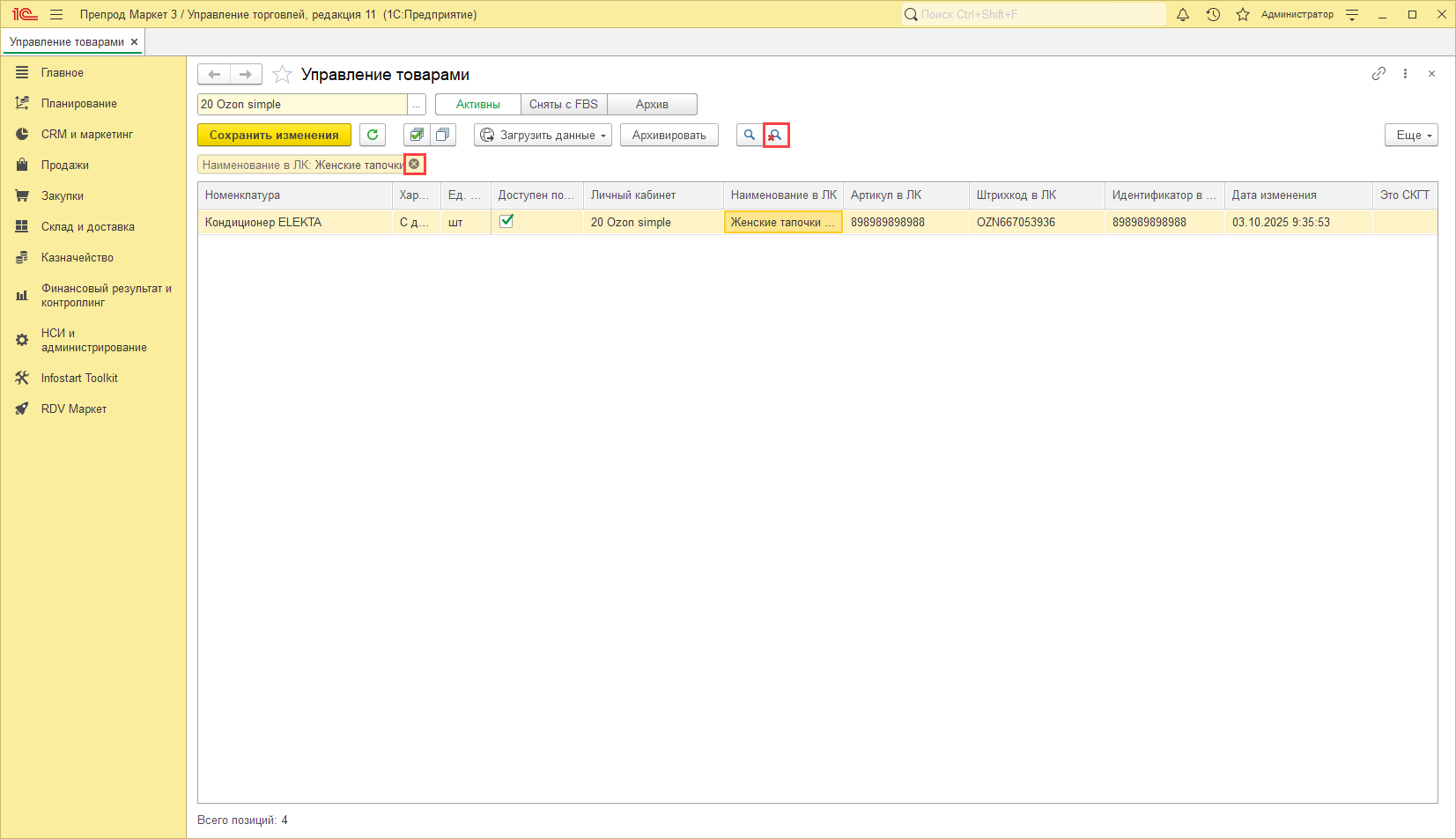Open the notifications bell

coord(1183,15)
